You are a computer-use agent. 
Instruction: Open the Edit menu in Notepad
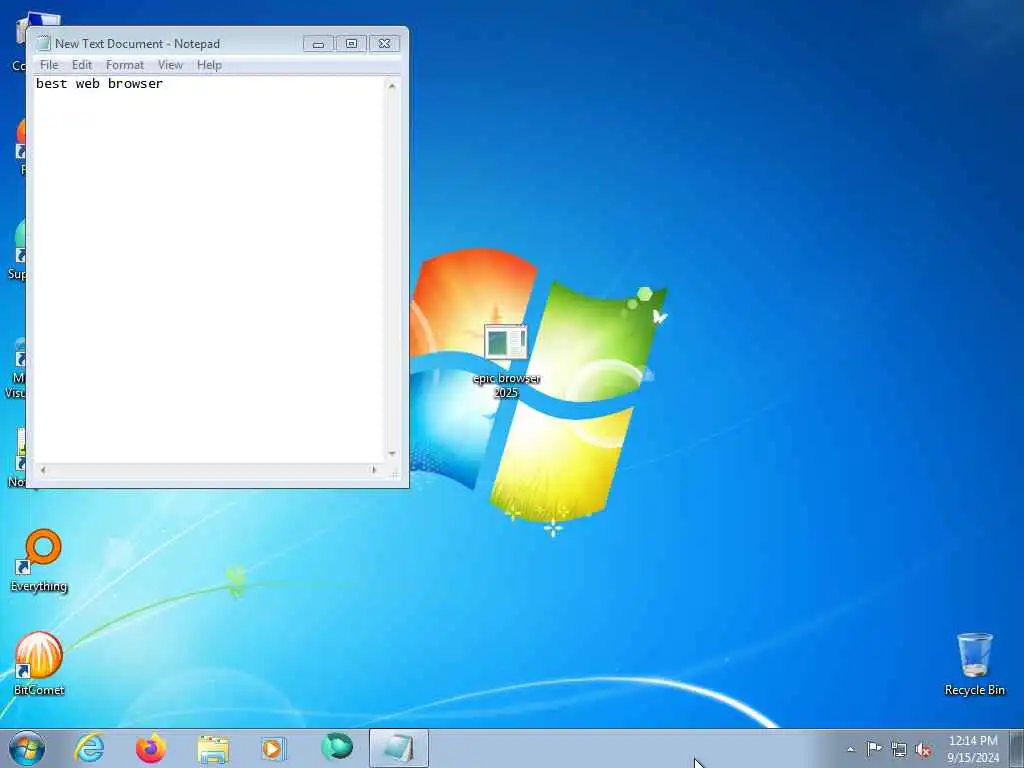(x=82, y=65)
